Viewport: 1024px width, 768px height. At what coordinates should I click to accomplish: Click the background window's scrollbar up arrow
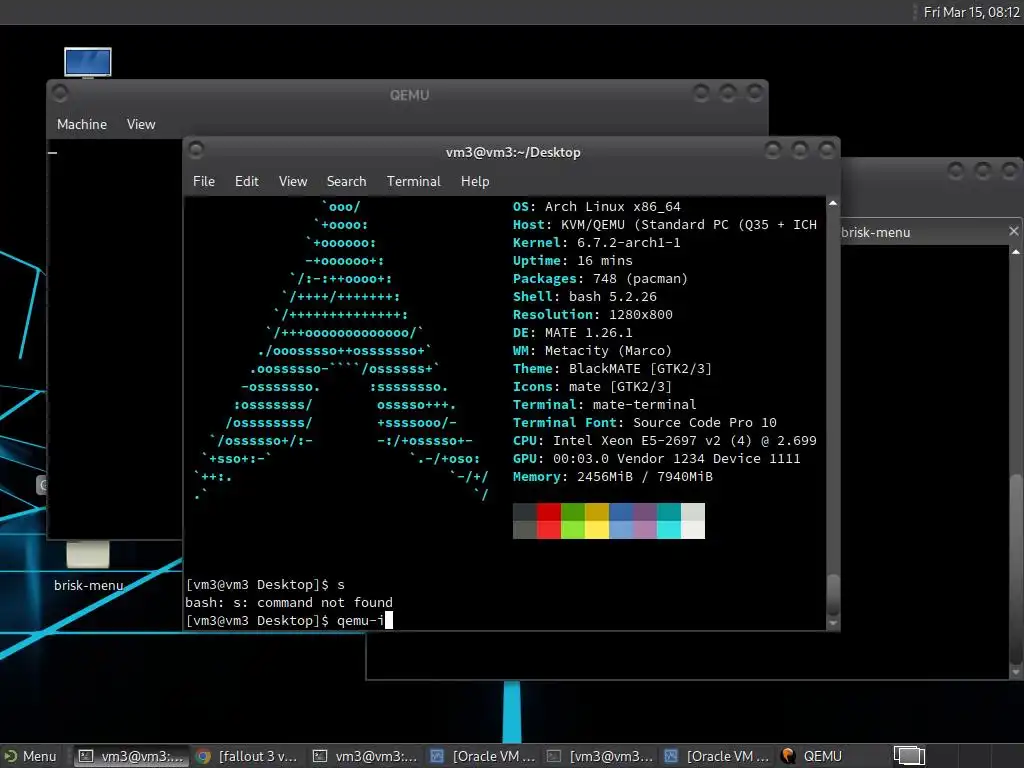[1016, 251]
